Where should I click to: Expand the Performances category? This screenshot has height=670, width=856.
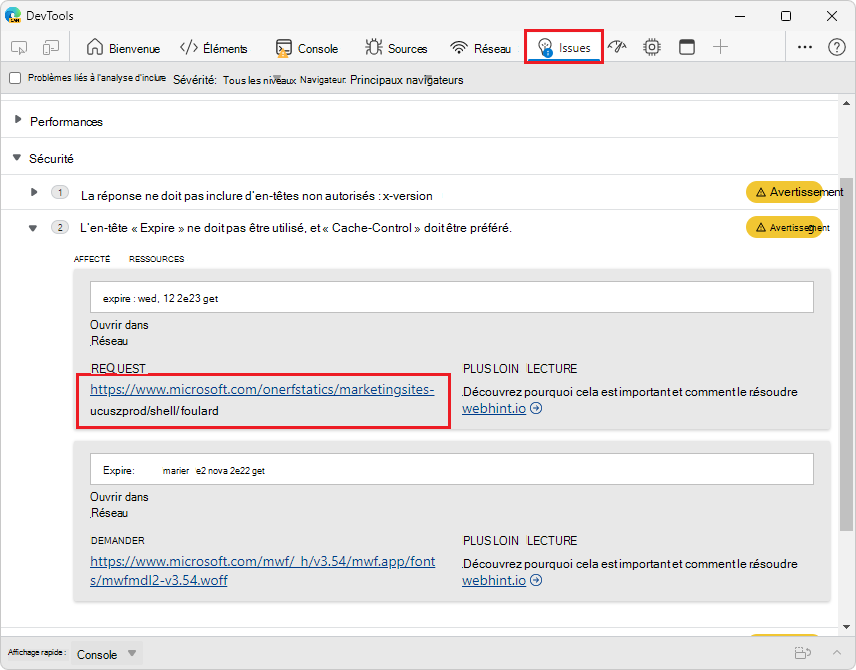[x=17, y=119]
